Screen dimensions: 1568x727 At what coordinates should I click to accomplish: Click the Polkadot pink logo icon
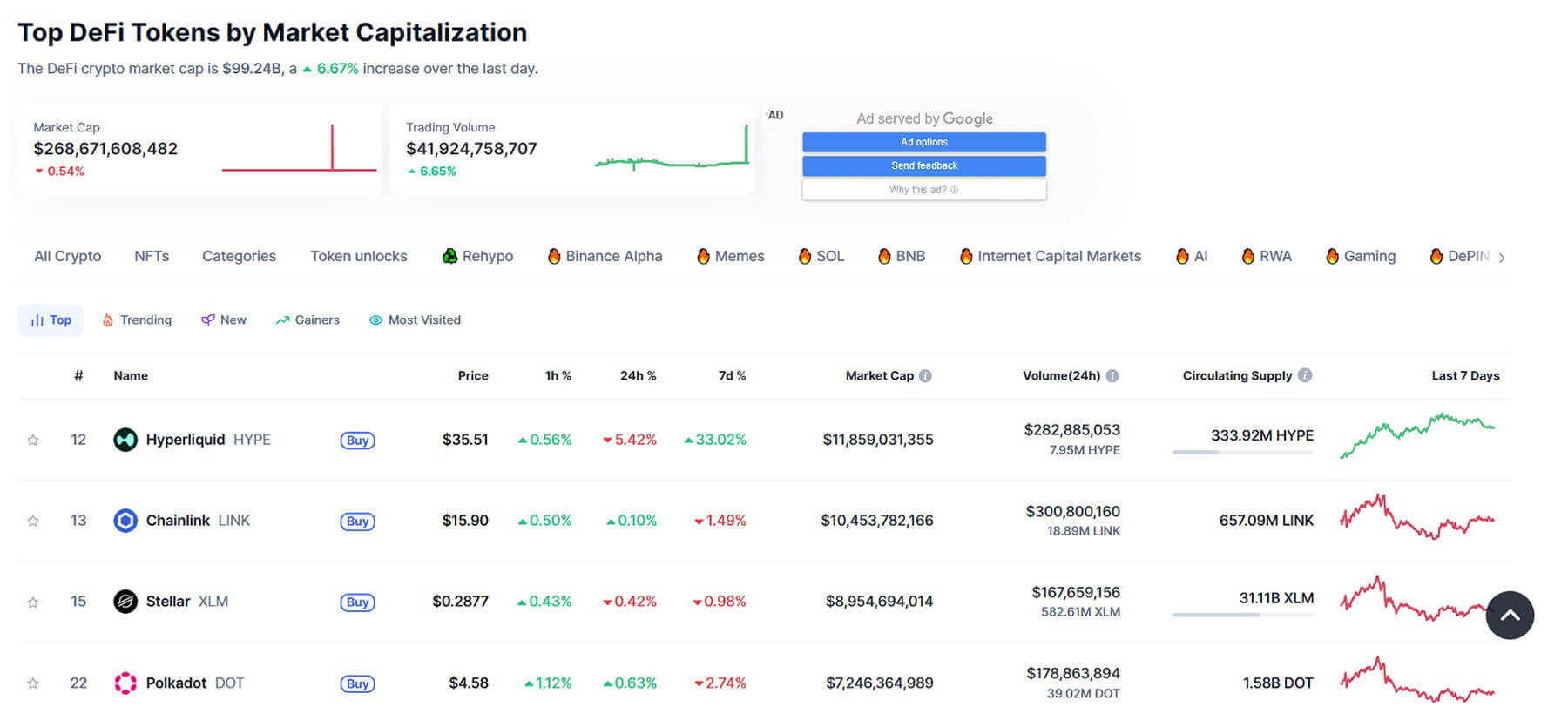coord(125,683)
